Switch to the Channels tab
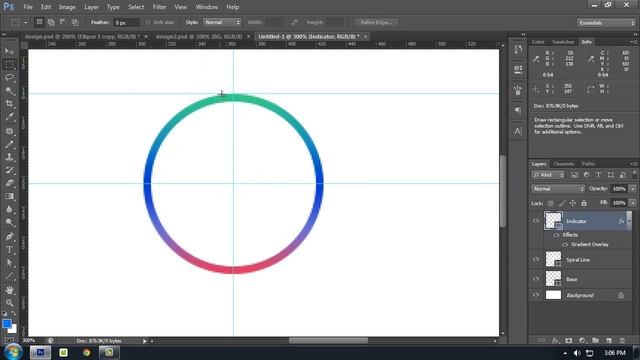Image resolution: width=640 pixels, height=360 pixels. click(x=564, y=164)
